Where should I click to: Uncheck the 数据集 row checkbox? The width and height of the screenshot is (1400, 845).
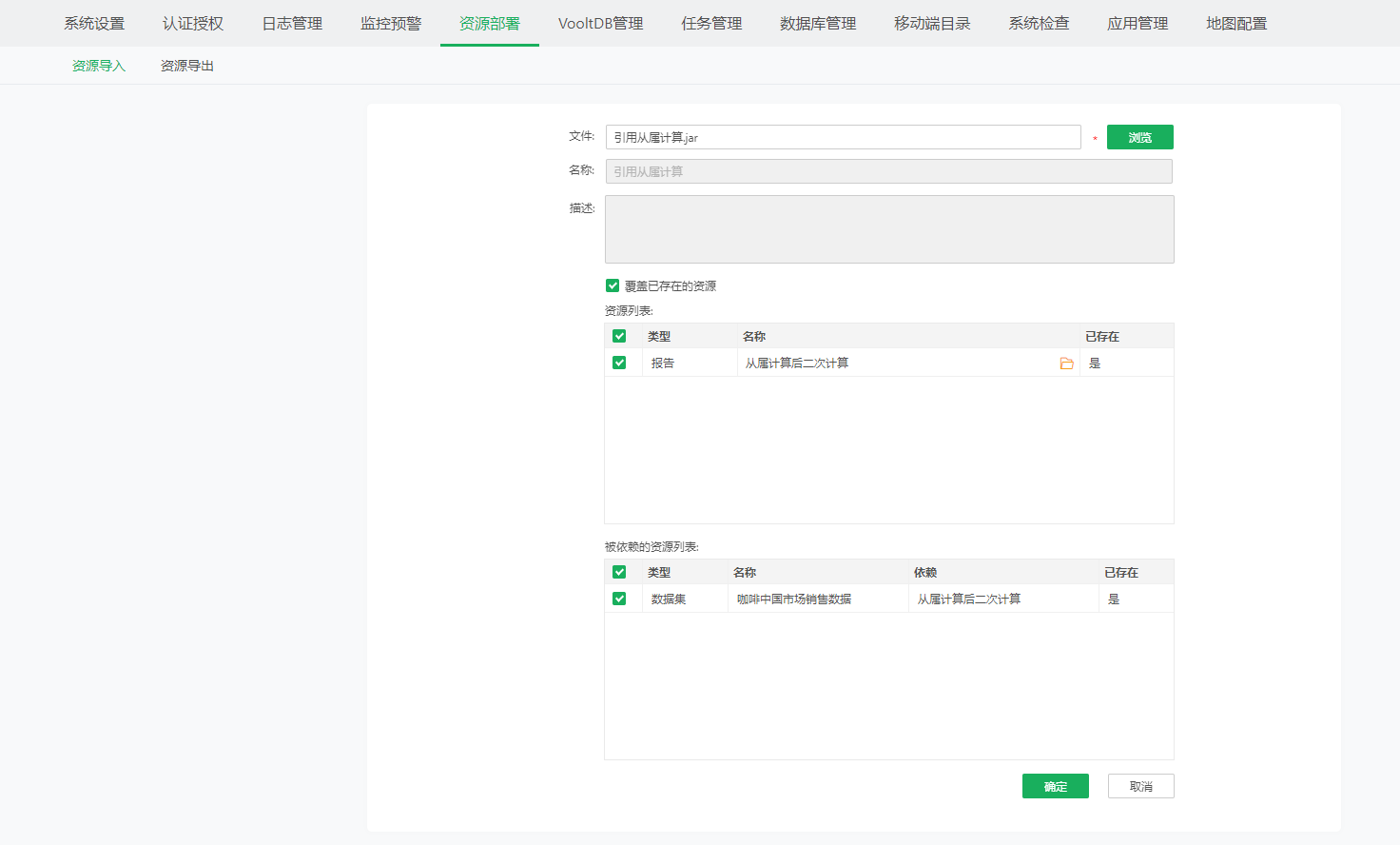pos(619,599)
